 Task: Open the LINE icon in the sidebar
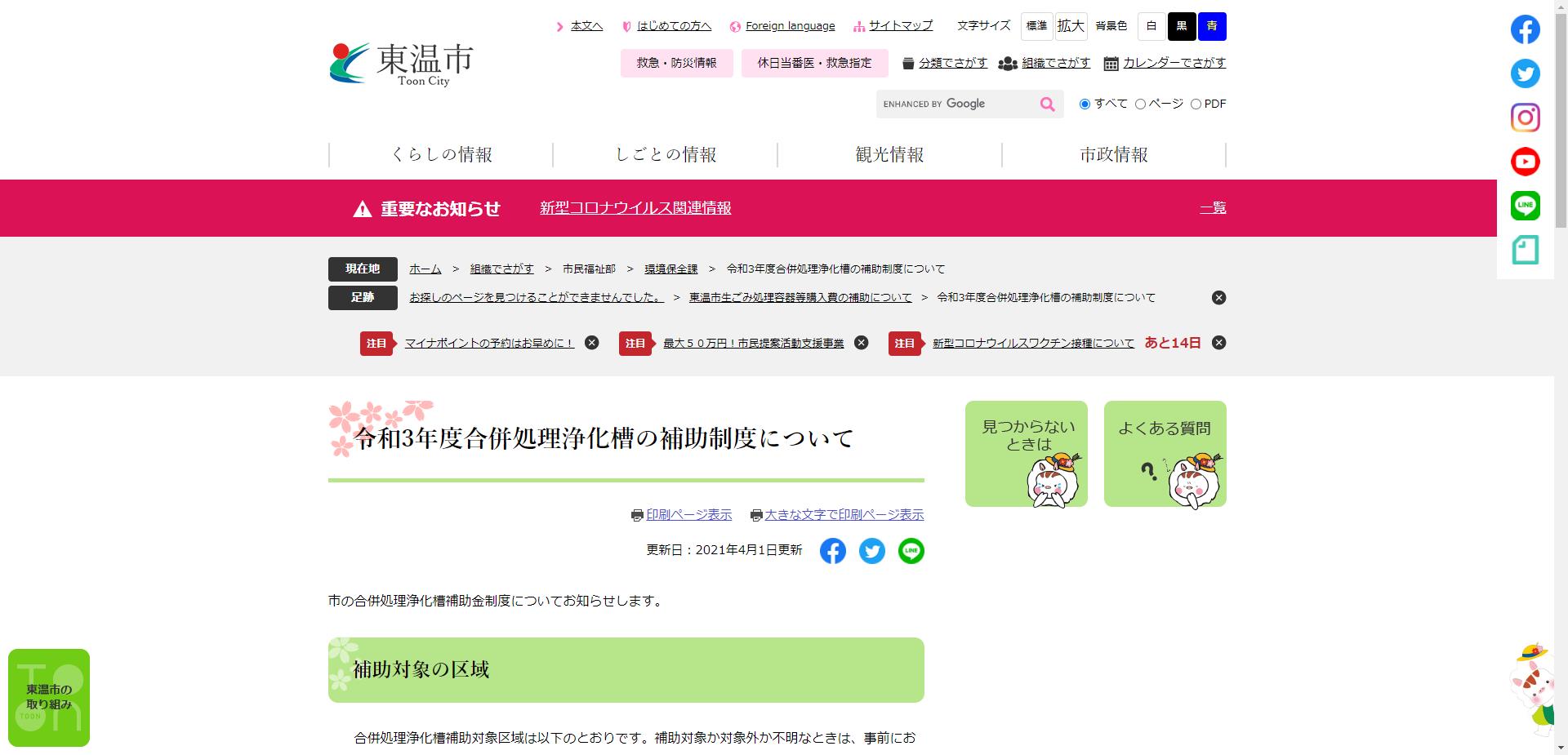(x=1524, y=205)
